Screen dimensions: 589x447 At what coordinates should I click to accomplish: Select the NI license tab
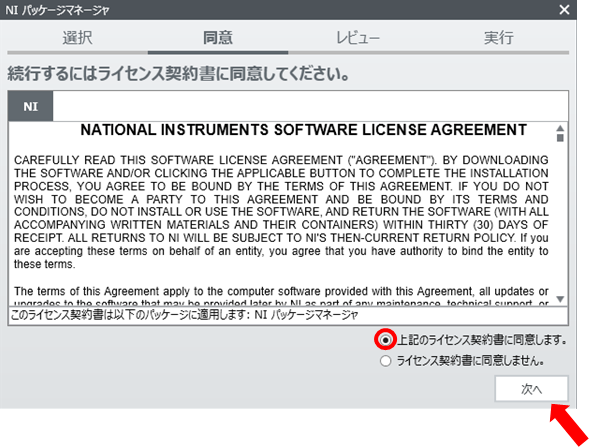pos(30,106)
